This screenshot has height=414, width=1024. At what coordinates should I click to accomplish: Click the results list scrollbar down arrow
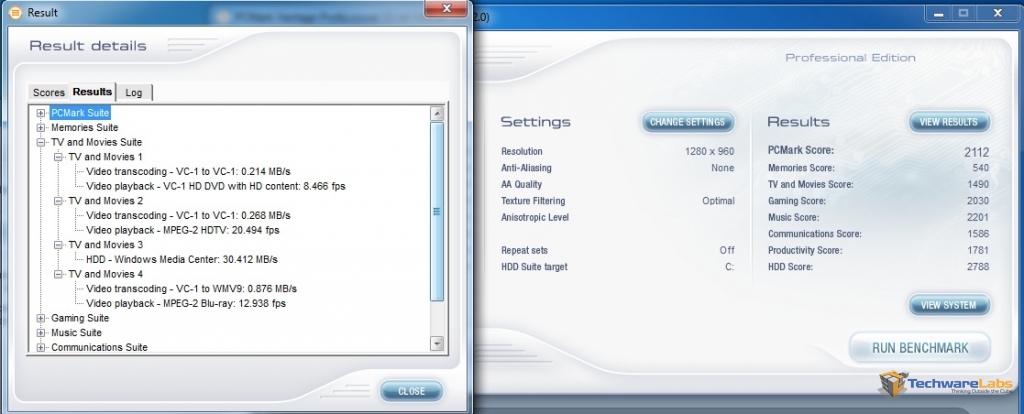point(436,343)
